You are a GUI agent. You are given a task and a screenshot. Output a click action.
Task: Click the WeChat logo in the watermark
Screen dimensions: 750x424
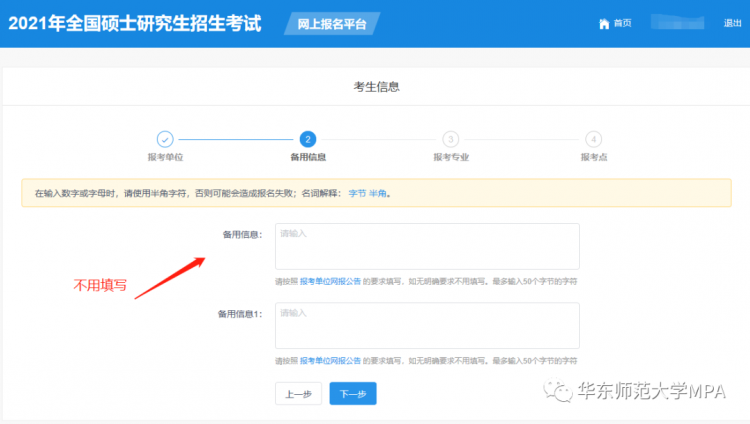[561, 391]
